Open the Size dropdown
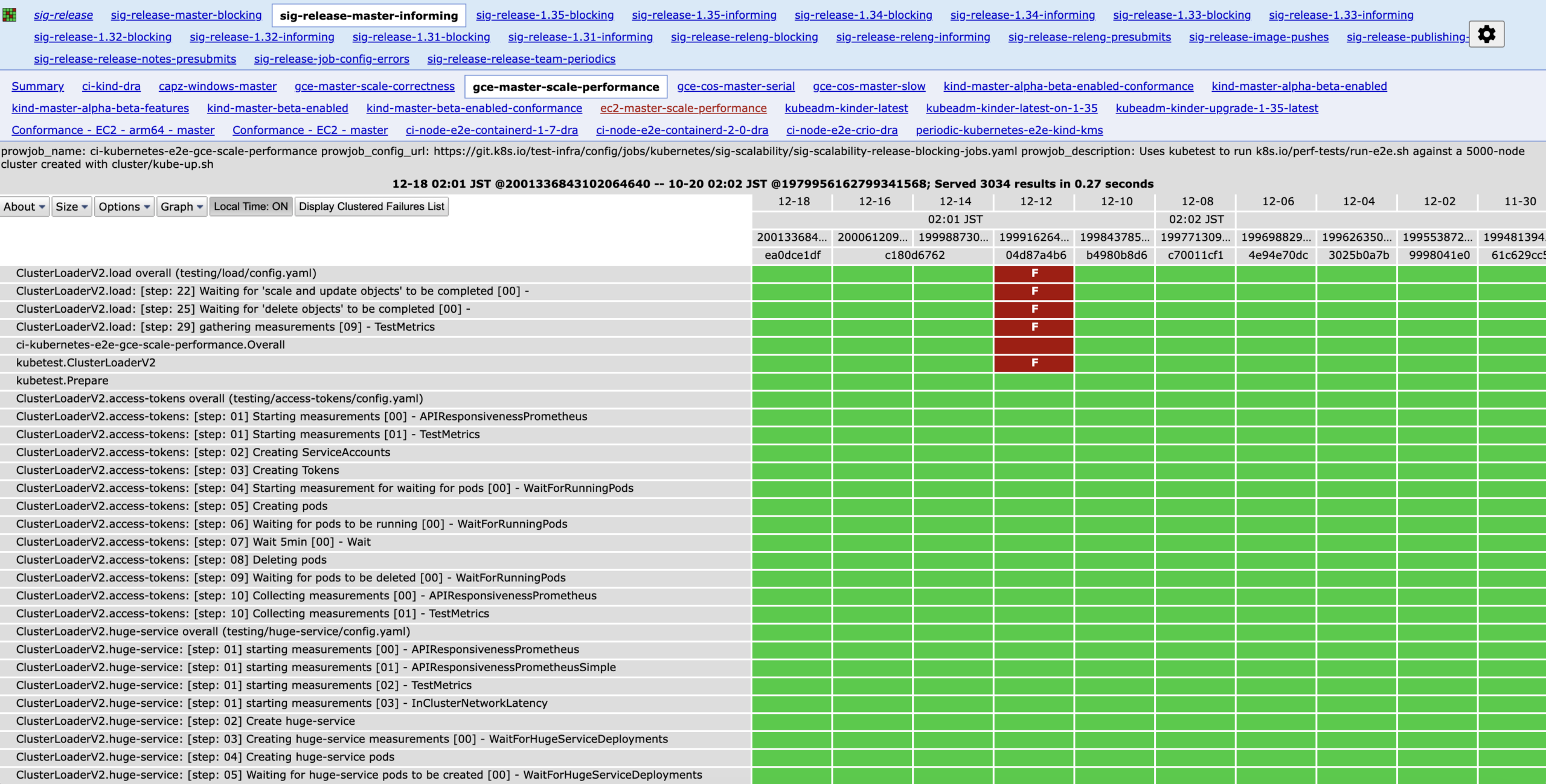This screenshot has height=784, width=1546. click(x=71, y=206)
